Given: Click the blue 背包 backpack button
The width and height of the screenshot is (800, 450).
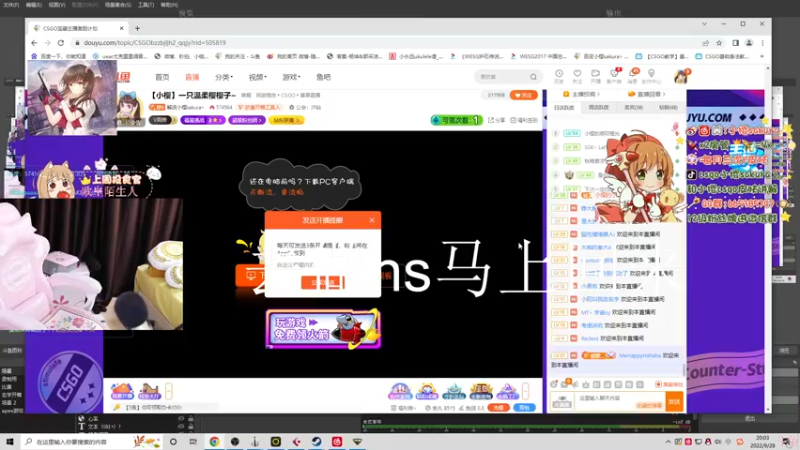Looking at the screenshot, I should 524,408.
